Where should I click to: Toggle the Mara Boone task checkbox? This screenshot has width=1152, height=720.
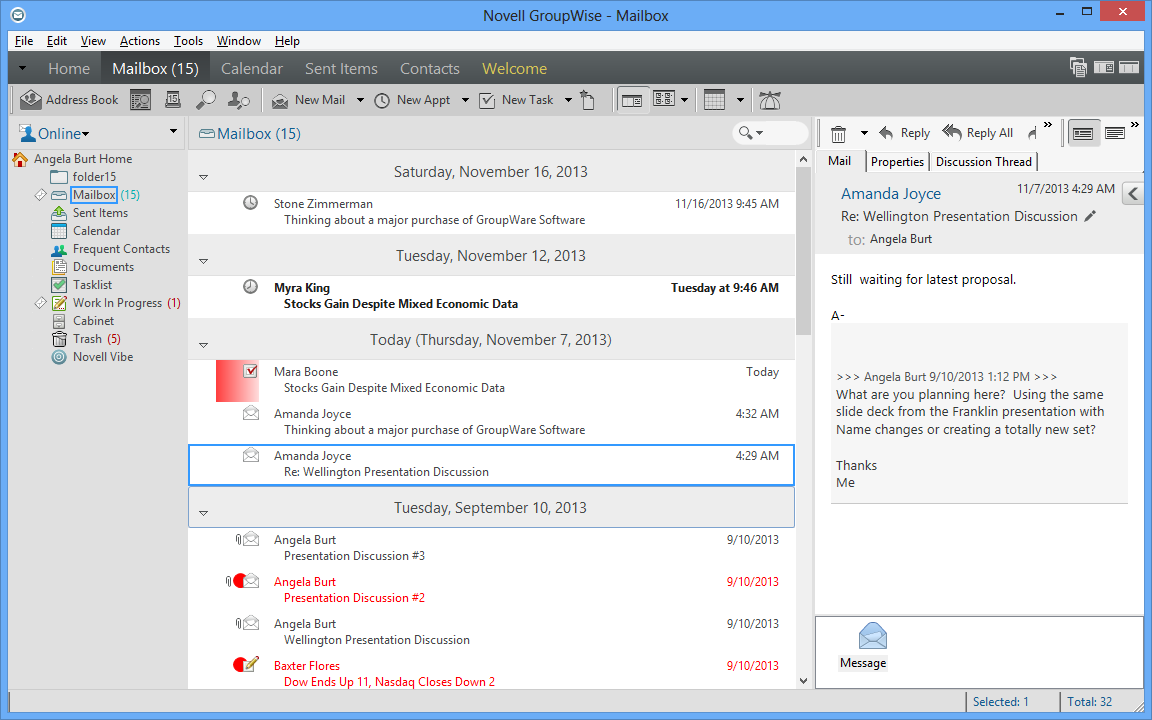[251, 371]
